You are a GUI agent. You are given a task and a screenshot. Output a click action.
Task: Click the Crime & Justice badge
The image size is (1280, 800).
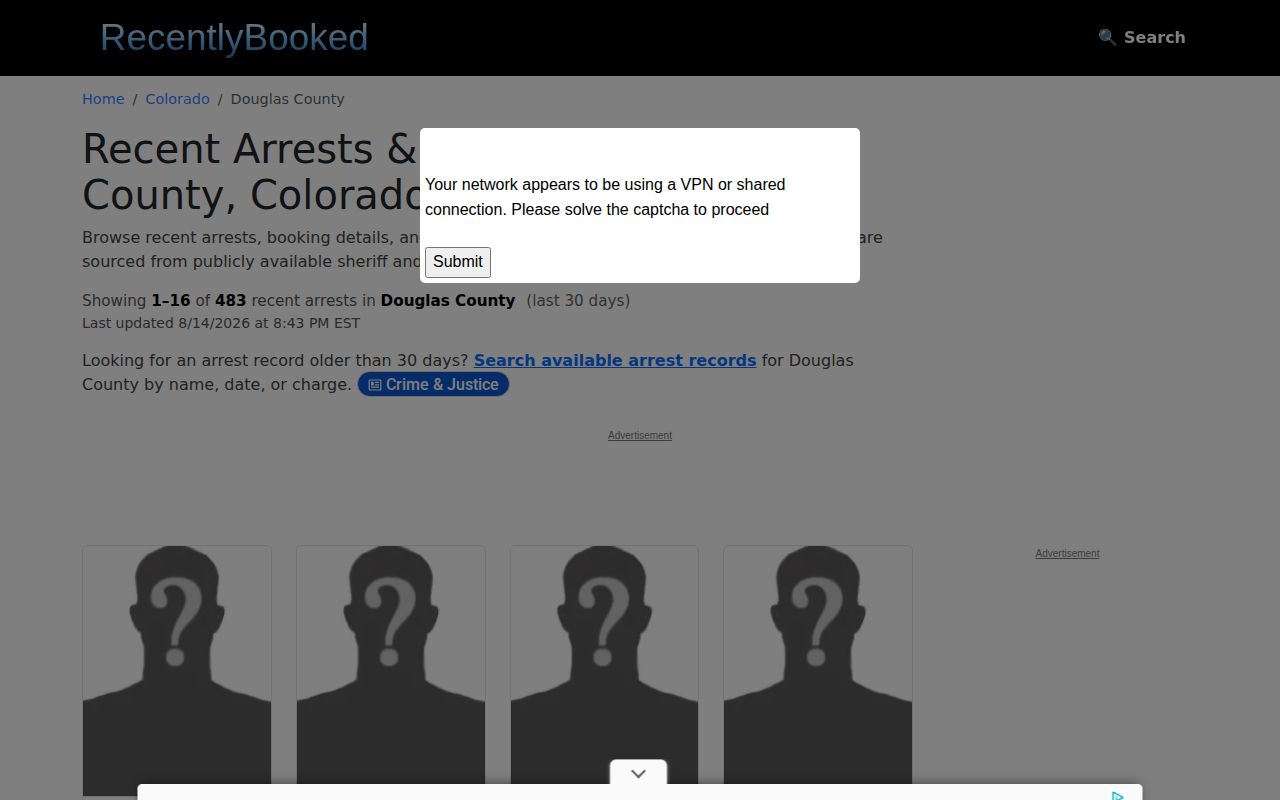click(433, 385)
